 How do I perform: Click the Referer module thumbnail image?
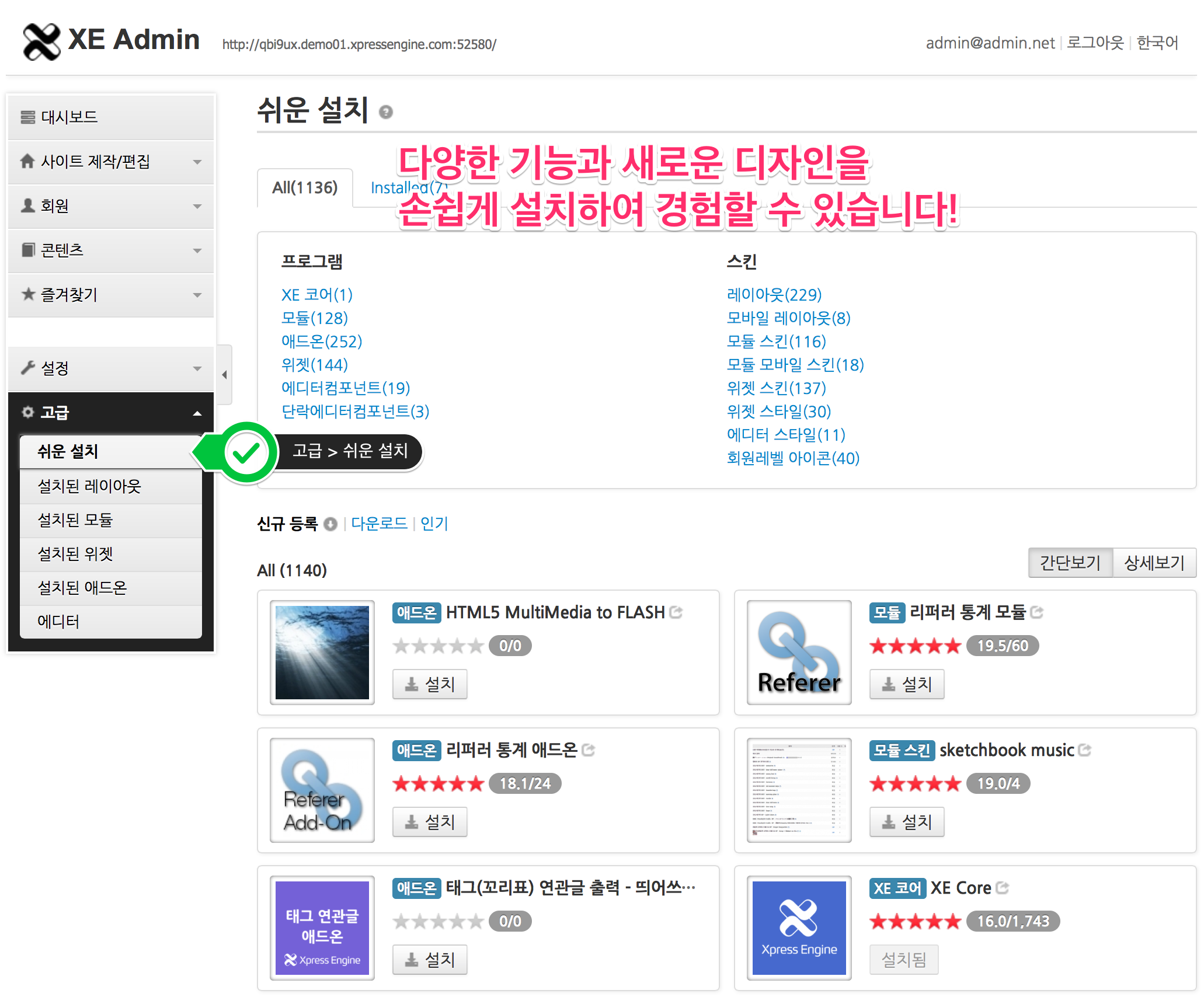(798, 652)
